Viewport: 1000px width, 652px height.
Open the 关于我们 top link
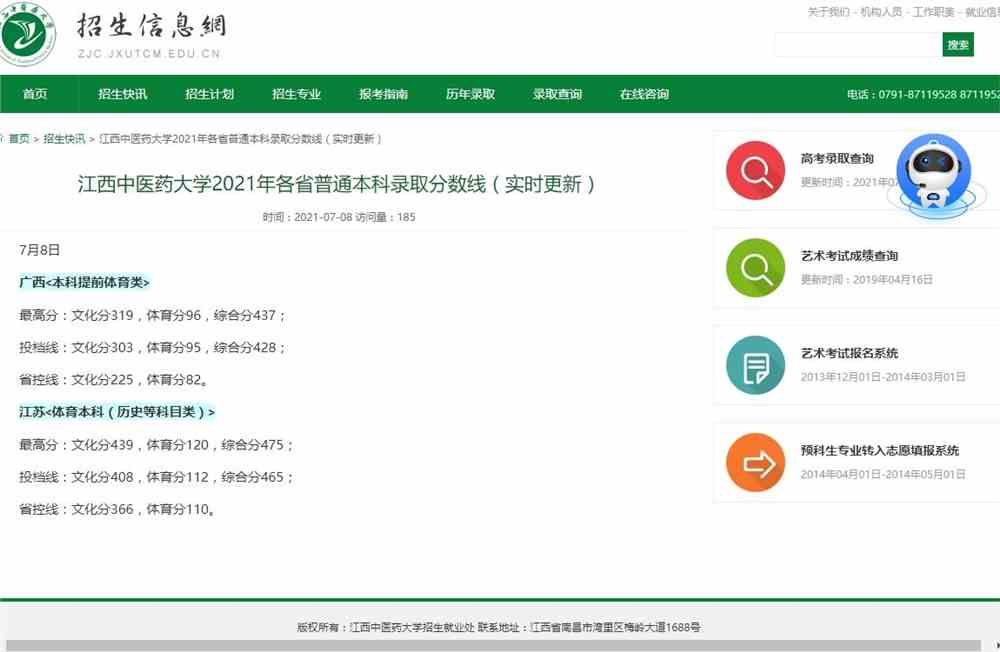(828, 12)
